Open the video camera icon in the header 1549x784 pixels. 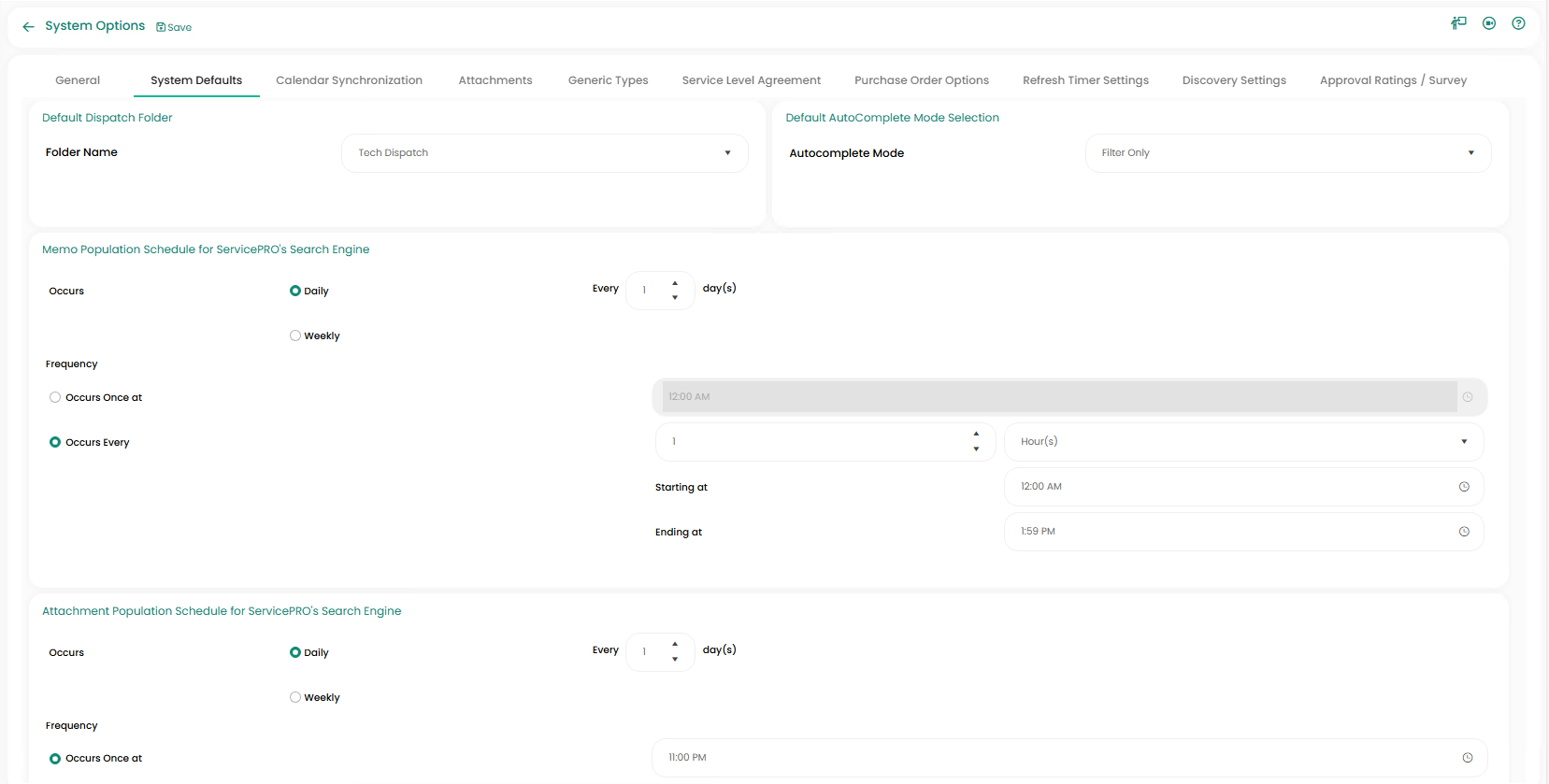coord(1489,23)
